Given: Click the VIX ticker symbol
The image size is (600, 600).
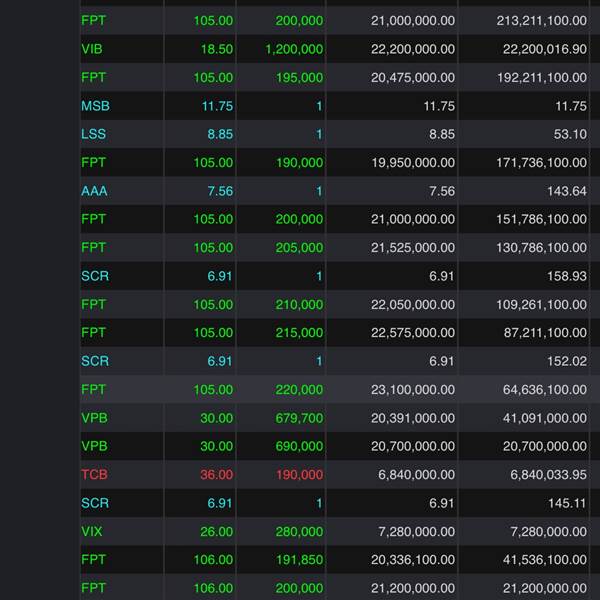Looking at the screenshot, I should (92, 532).
